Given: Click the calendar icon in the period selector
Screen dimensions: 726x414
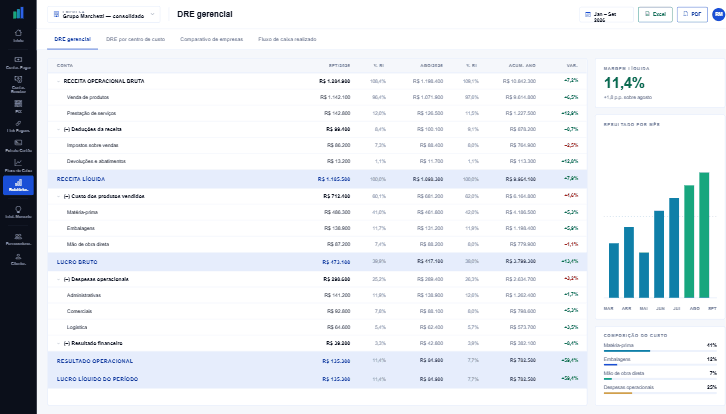Looking at the screenshot, I should point(588,14).
